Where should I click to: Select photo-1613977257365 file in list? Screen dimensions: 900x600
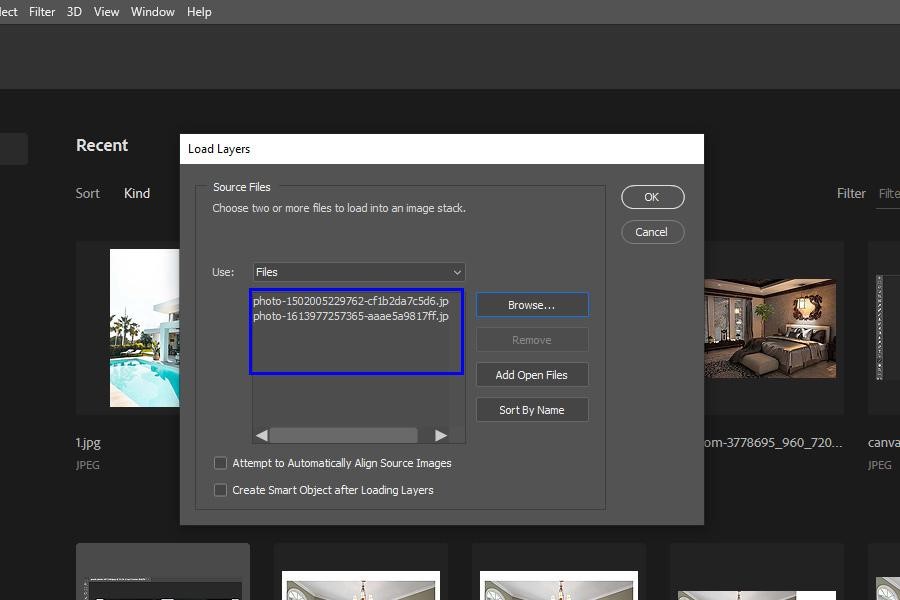(x=350, y=316)
